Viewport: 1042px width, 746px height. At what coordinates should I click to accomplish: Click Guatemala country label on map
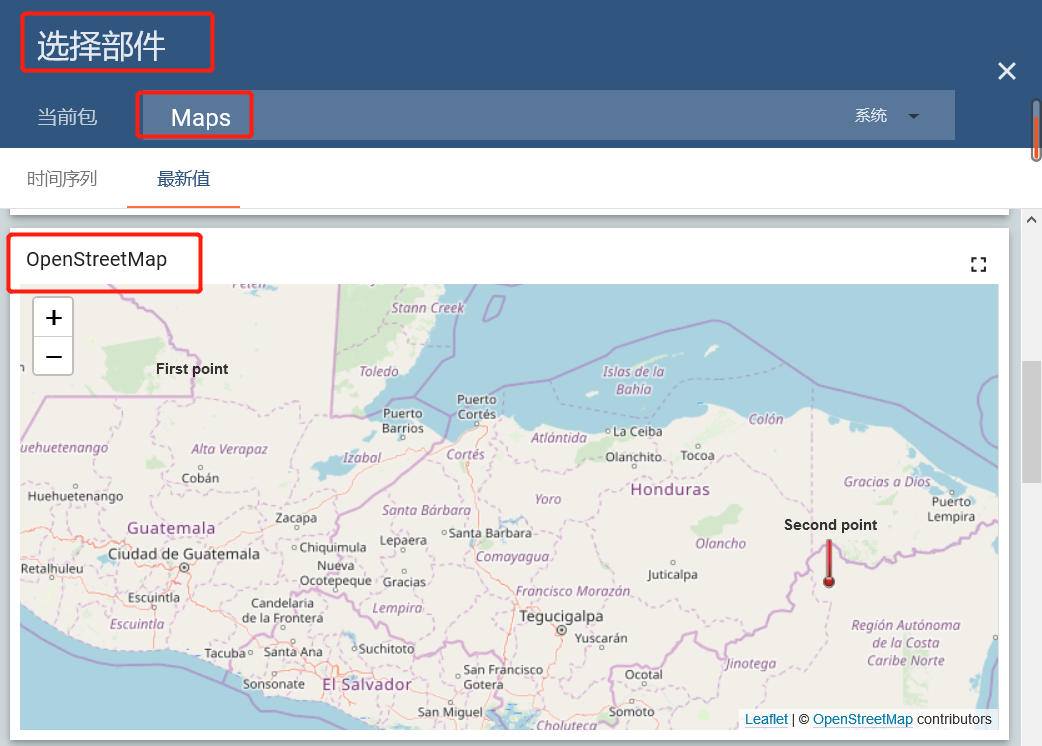[171, 528]
